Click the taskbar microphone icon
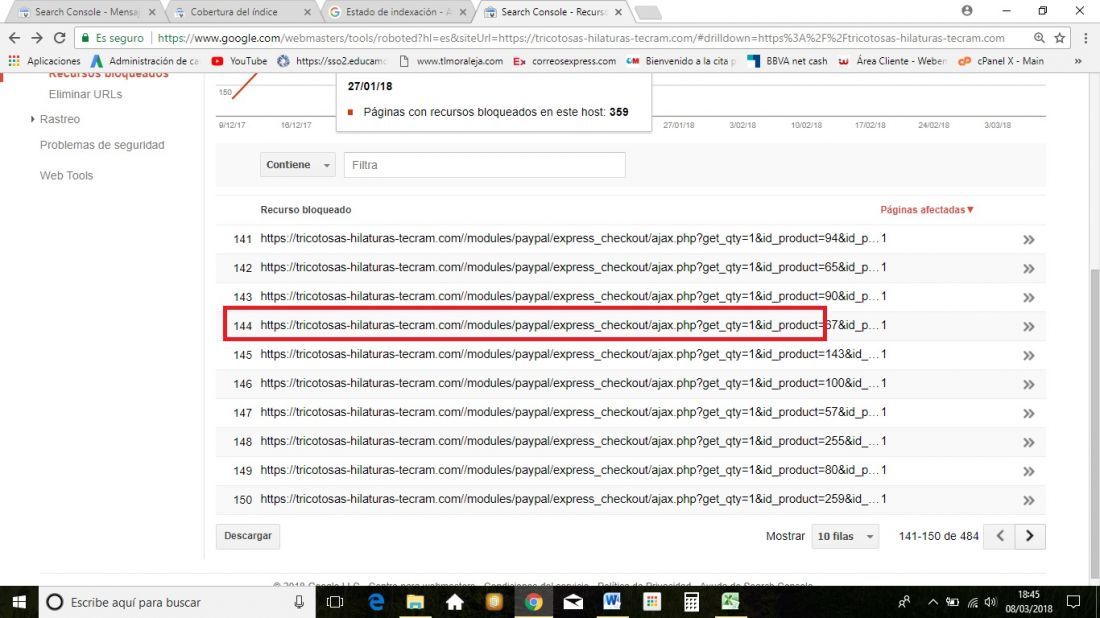 pyautogui.click(x=299, y=602)
